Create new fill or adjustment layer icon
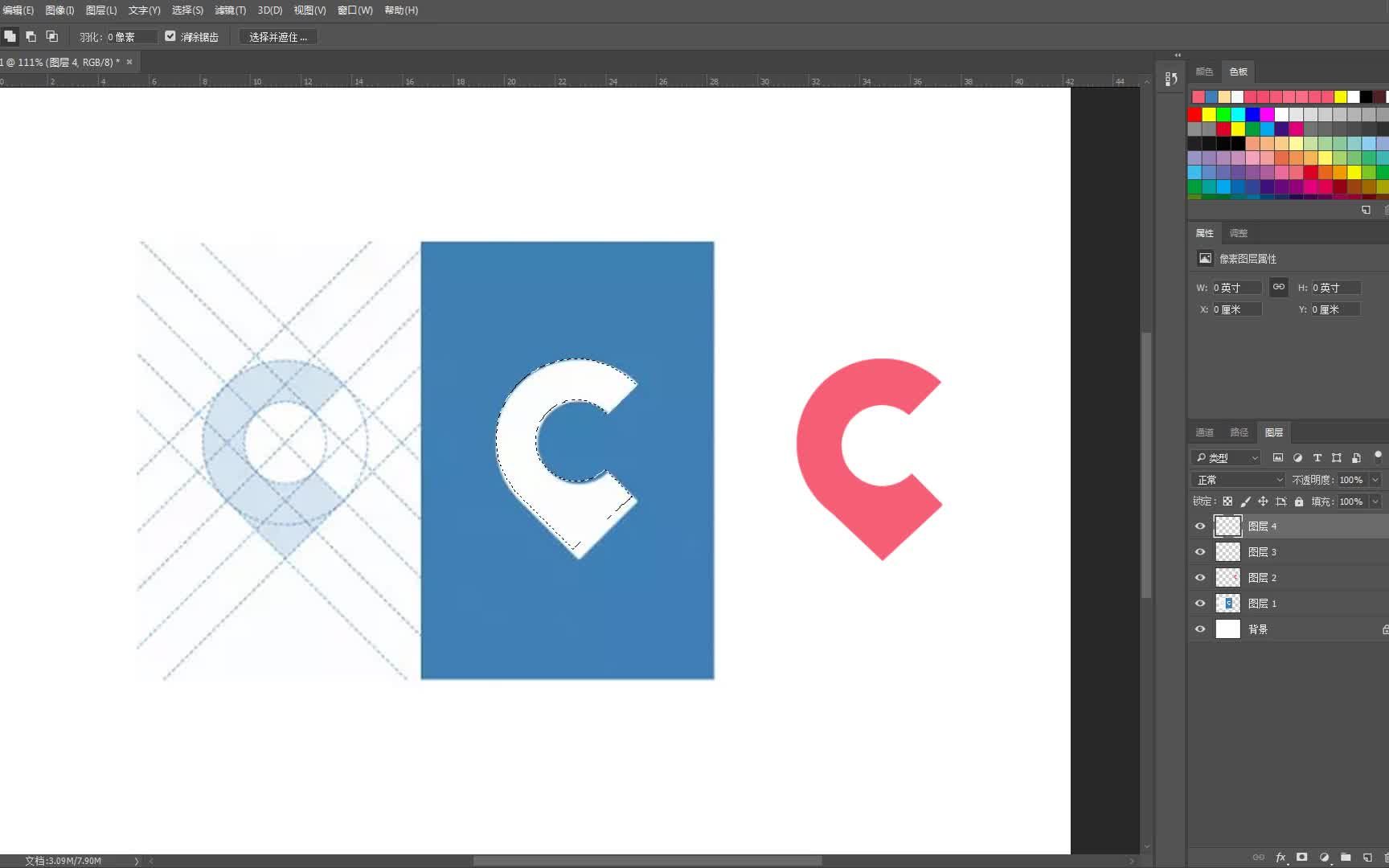Image resolution: width=1389 pixels, height=868 pixels. click(x=1324, y=857)
